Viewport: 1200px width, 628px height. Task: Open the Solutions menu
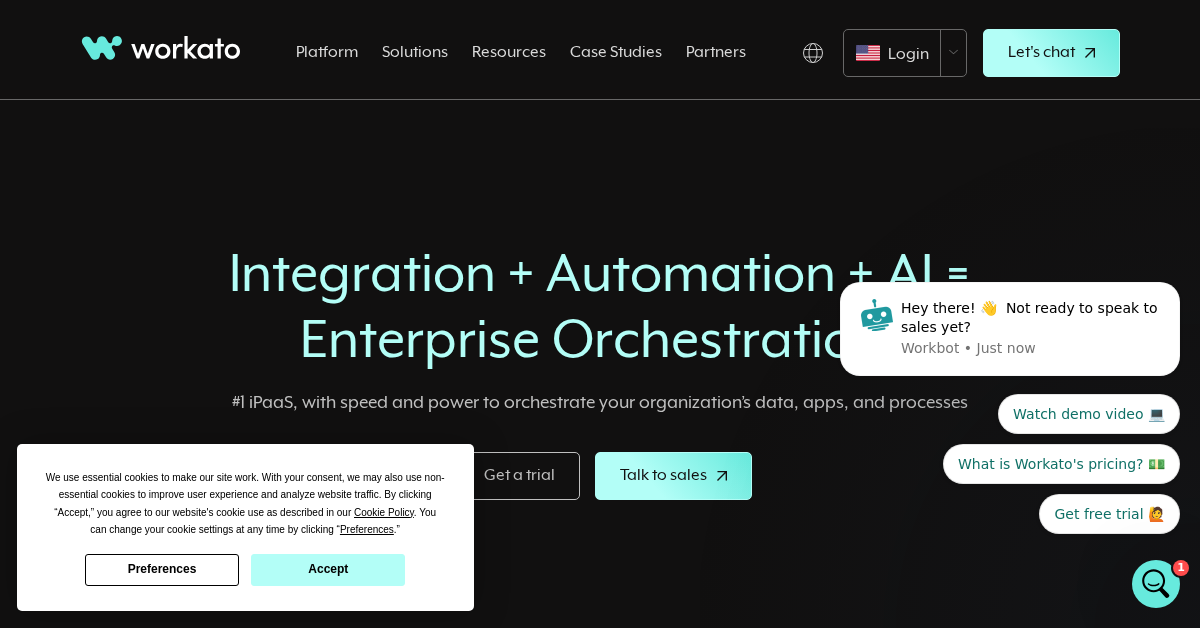pyautogui.click(x=415, y=52)
